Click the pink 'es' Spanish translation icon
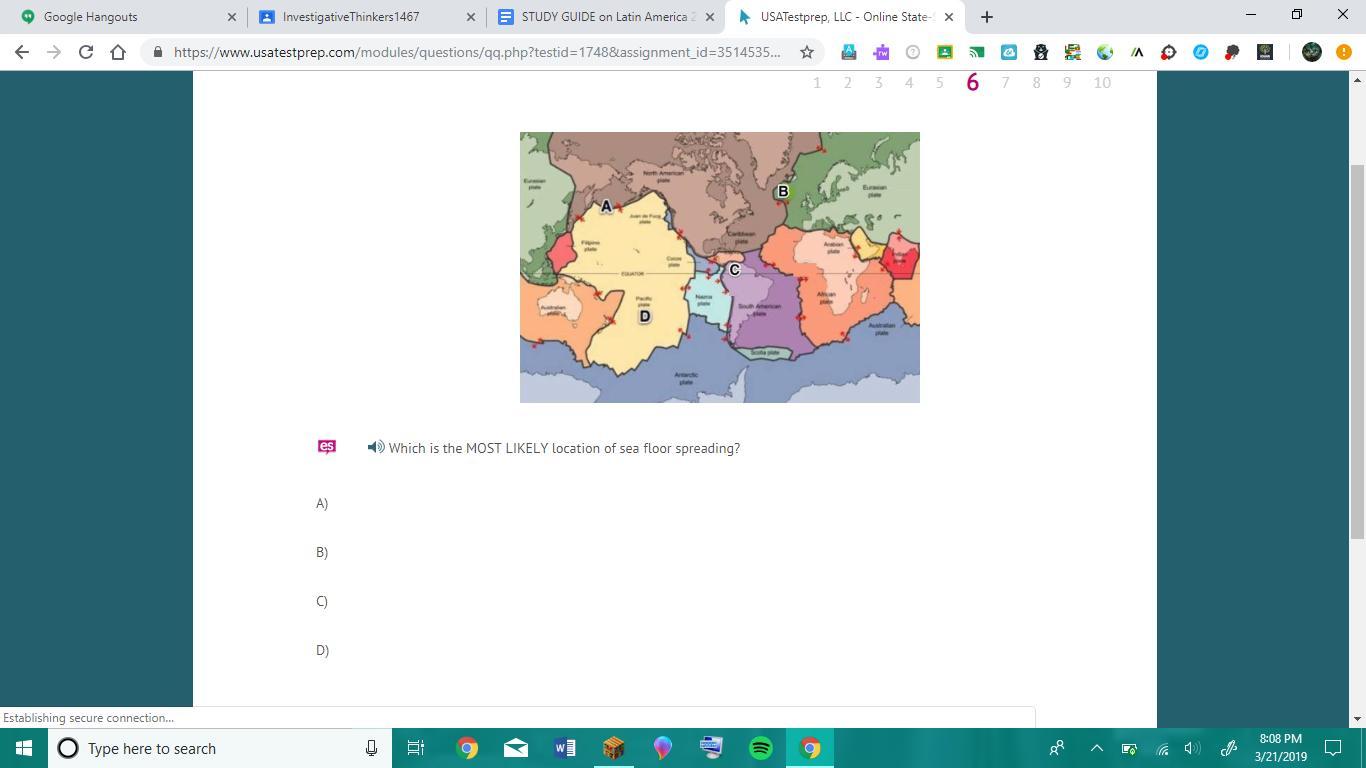1366x768 pixels. click(x=326, y=447)
